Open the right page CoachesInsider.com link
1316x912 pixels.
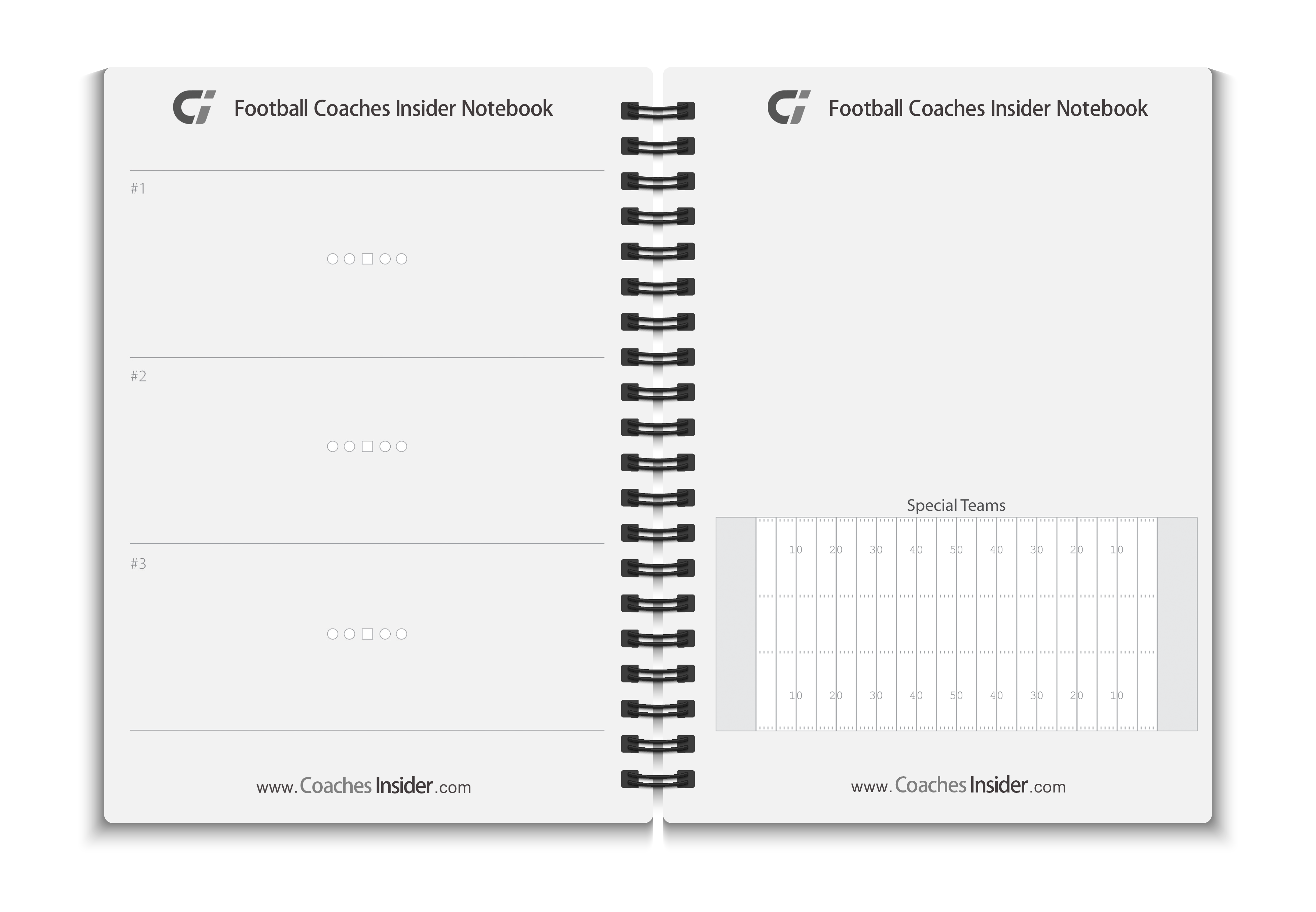point(958,786)
